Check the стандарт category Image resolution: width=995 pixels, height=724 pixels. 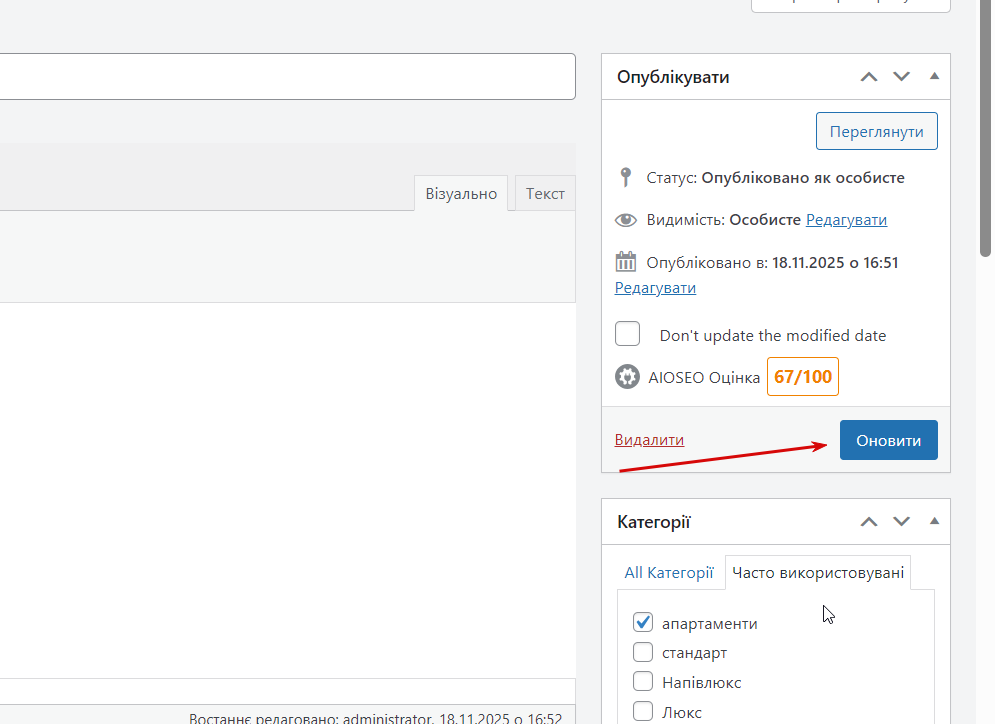coord(643,653)
